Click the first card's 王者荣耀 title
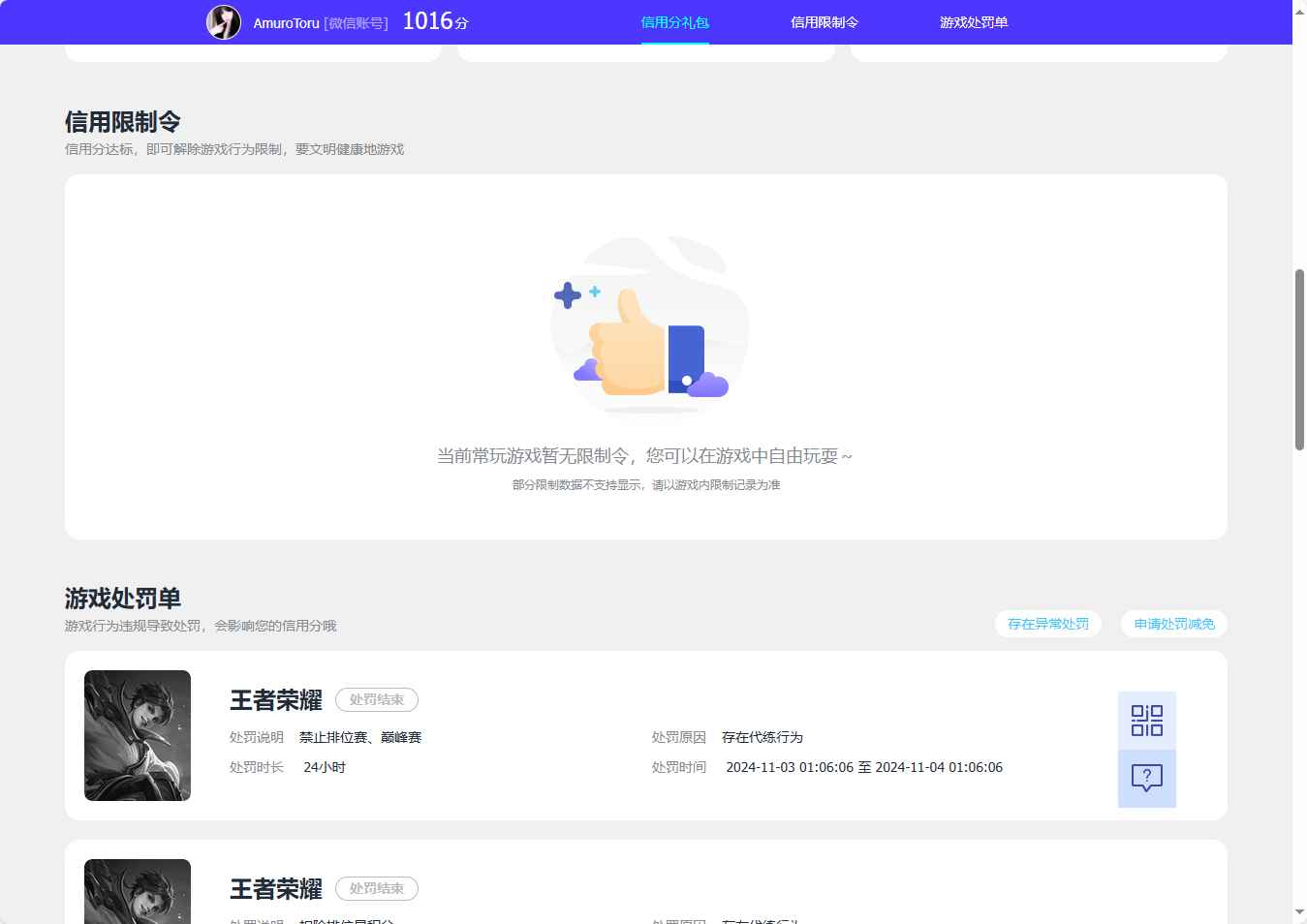Viewport: 1307px width, 924px height. coord(276,700)
